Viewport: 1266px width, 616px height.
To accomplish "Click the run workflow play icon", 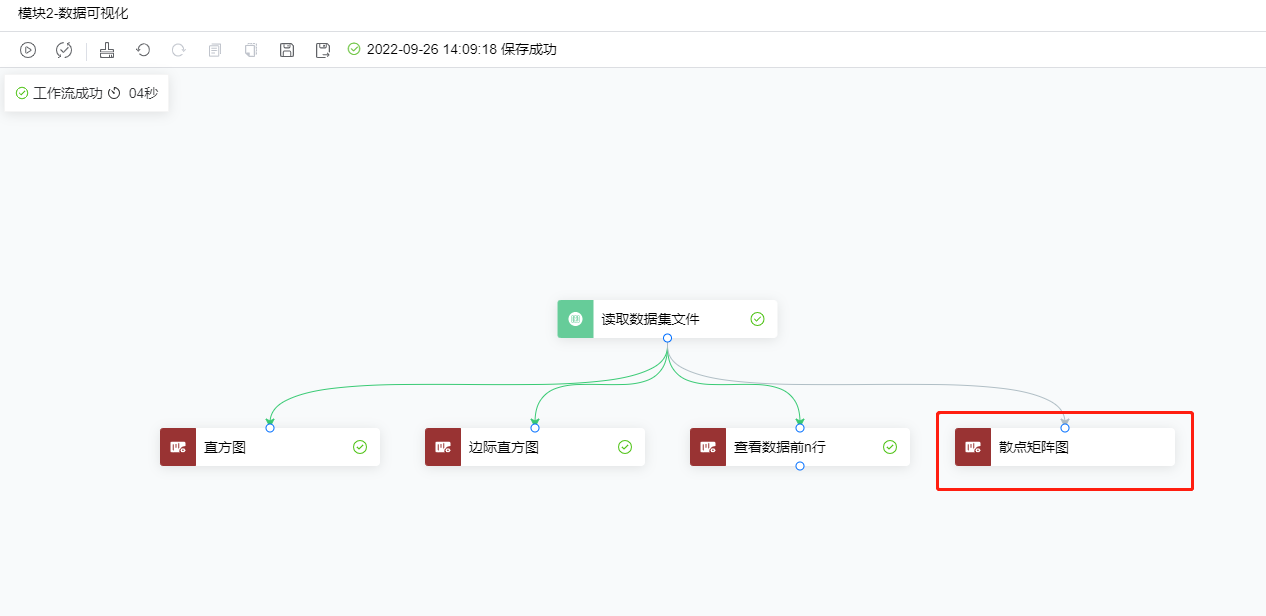I will tap(28, 50).
